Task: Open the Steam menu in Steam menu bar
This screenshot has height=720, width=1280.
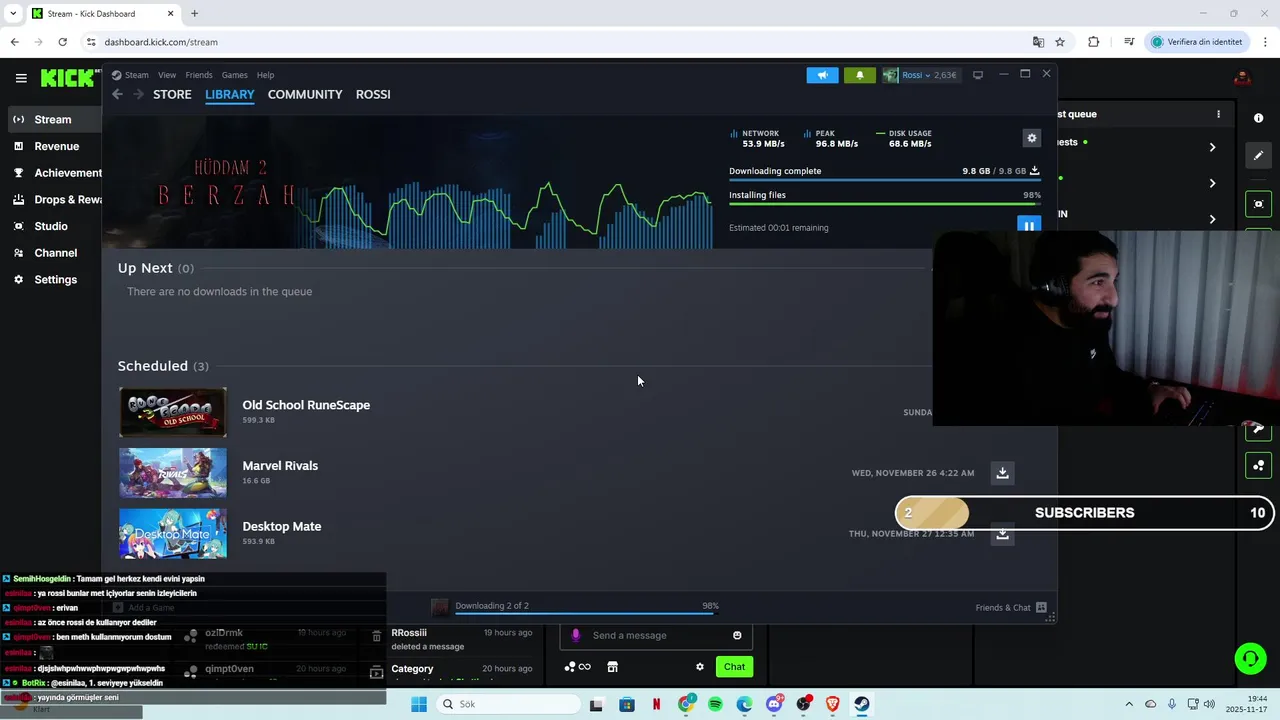Action: tap(130, 75)
